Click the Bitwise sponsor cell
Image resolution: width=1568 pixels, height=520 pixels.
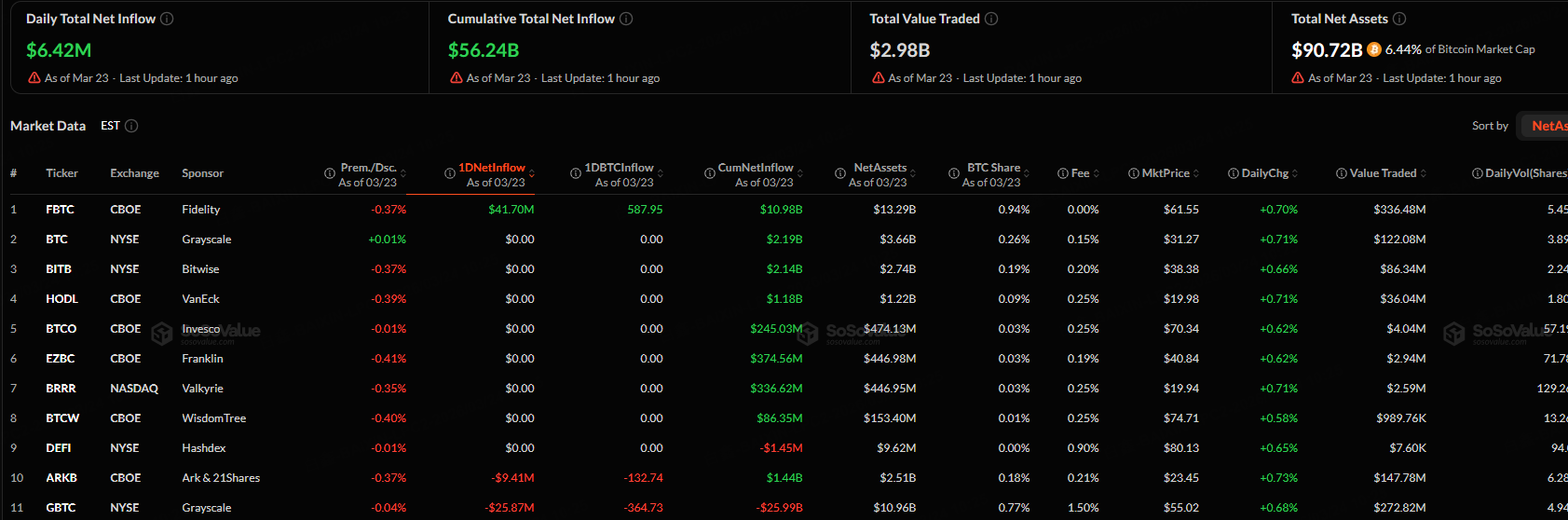[201, 269]
